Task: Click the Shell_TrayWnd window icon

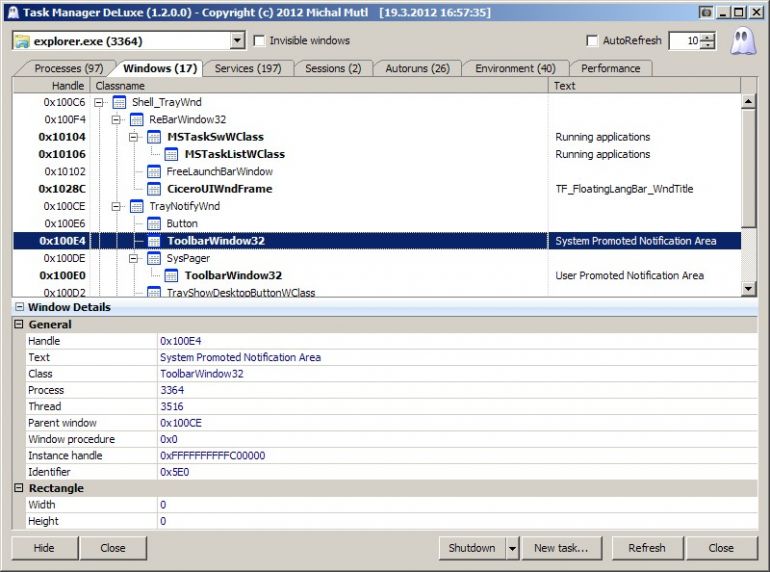Action: pos(119,102)
